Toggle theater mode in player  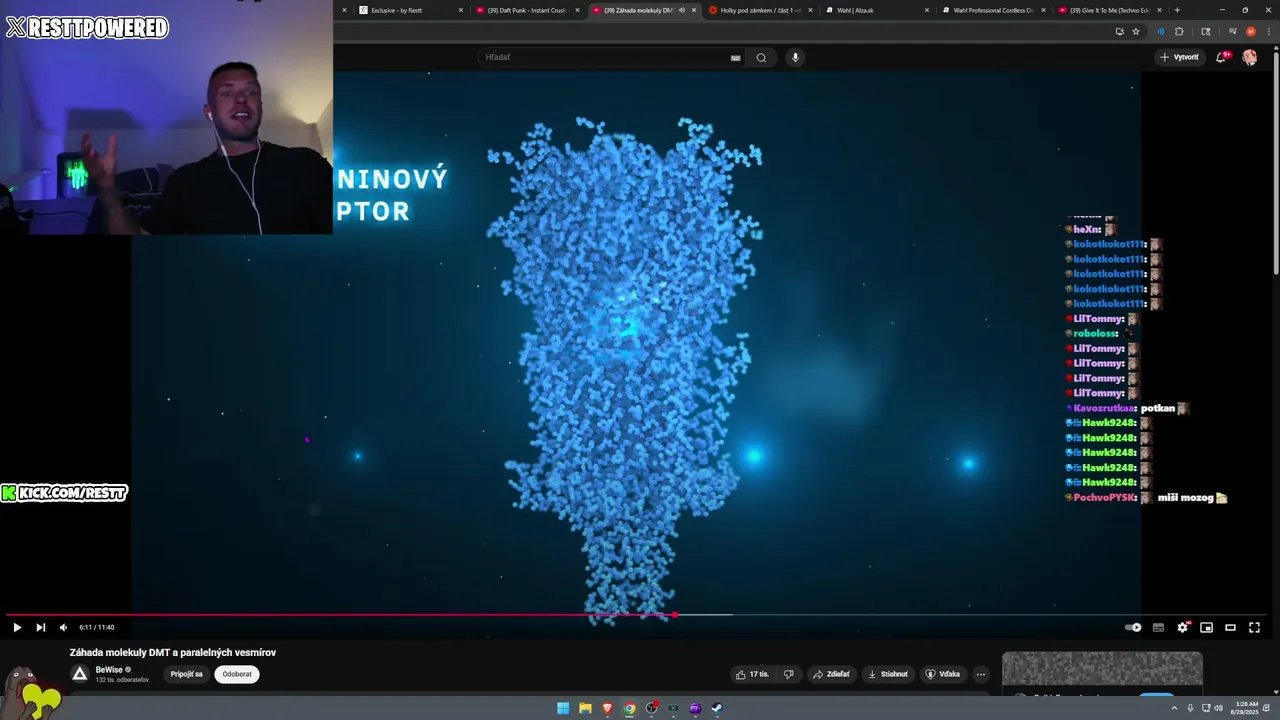click(1230, 627)
